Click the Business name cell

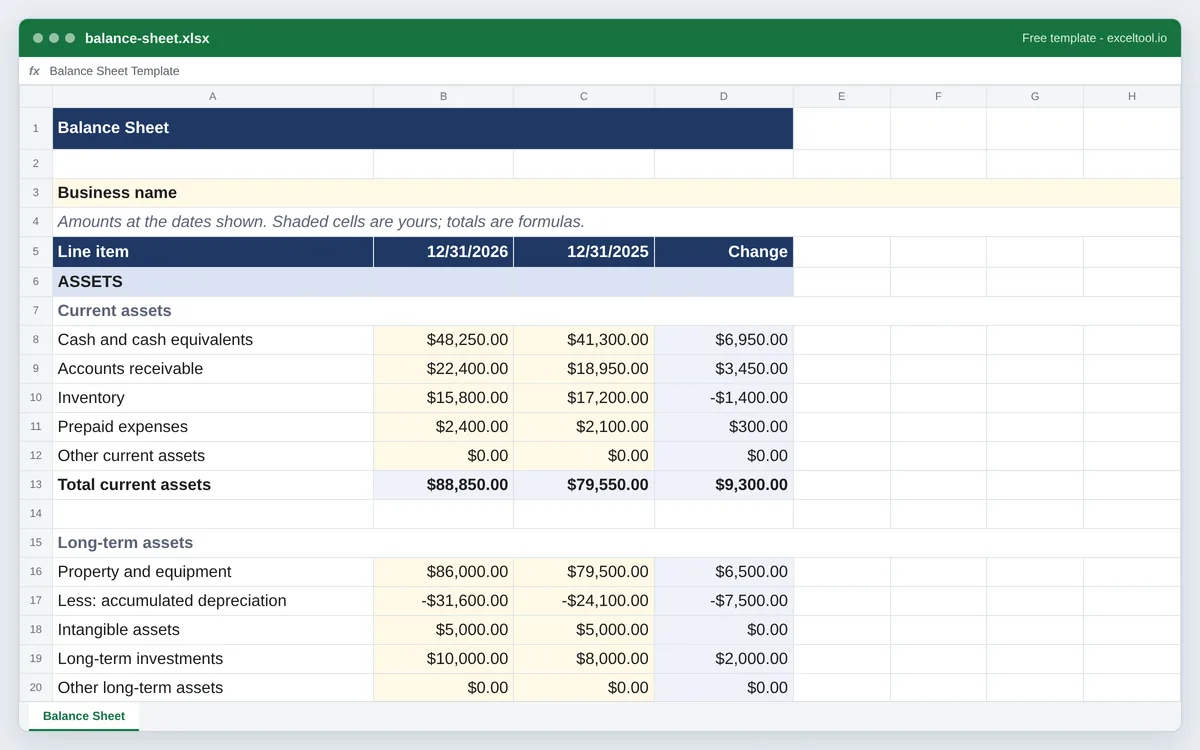point(616,193)
